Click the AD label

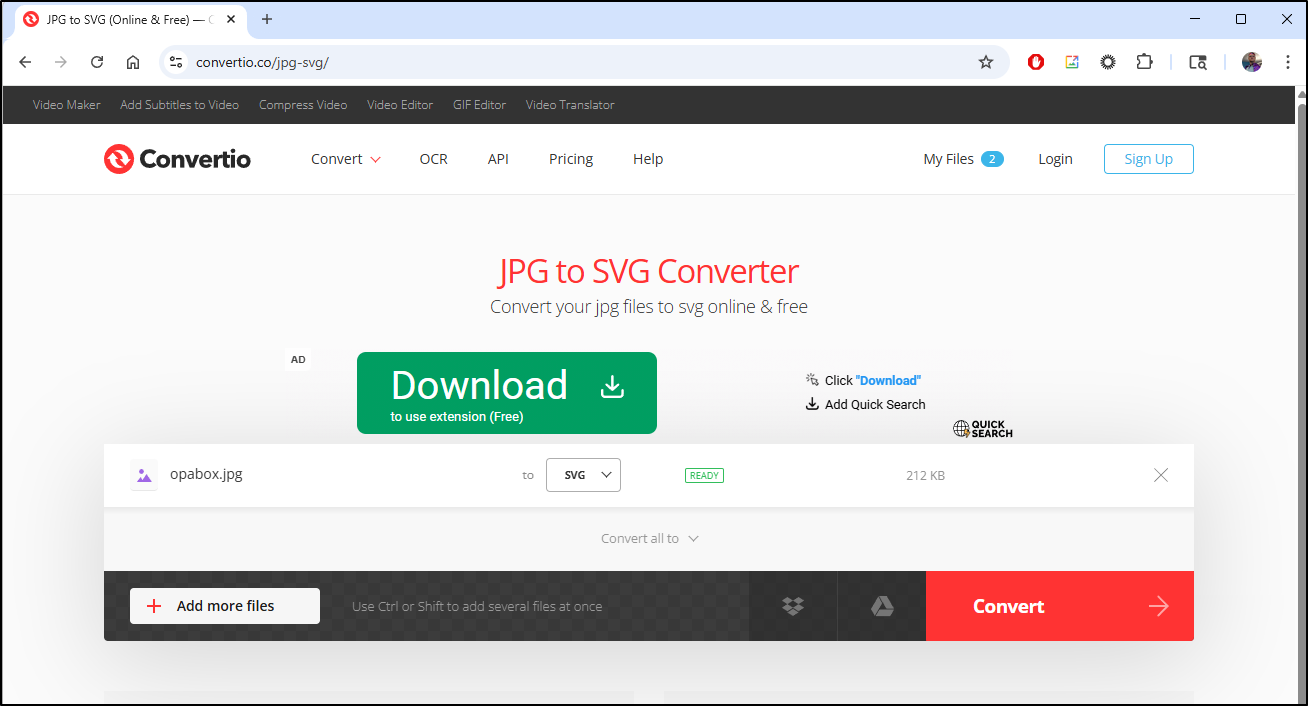point(298,360)
